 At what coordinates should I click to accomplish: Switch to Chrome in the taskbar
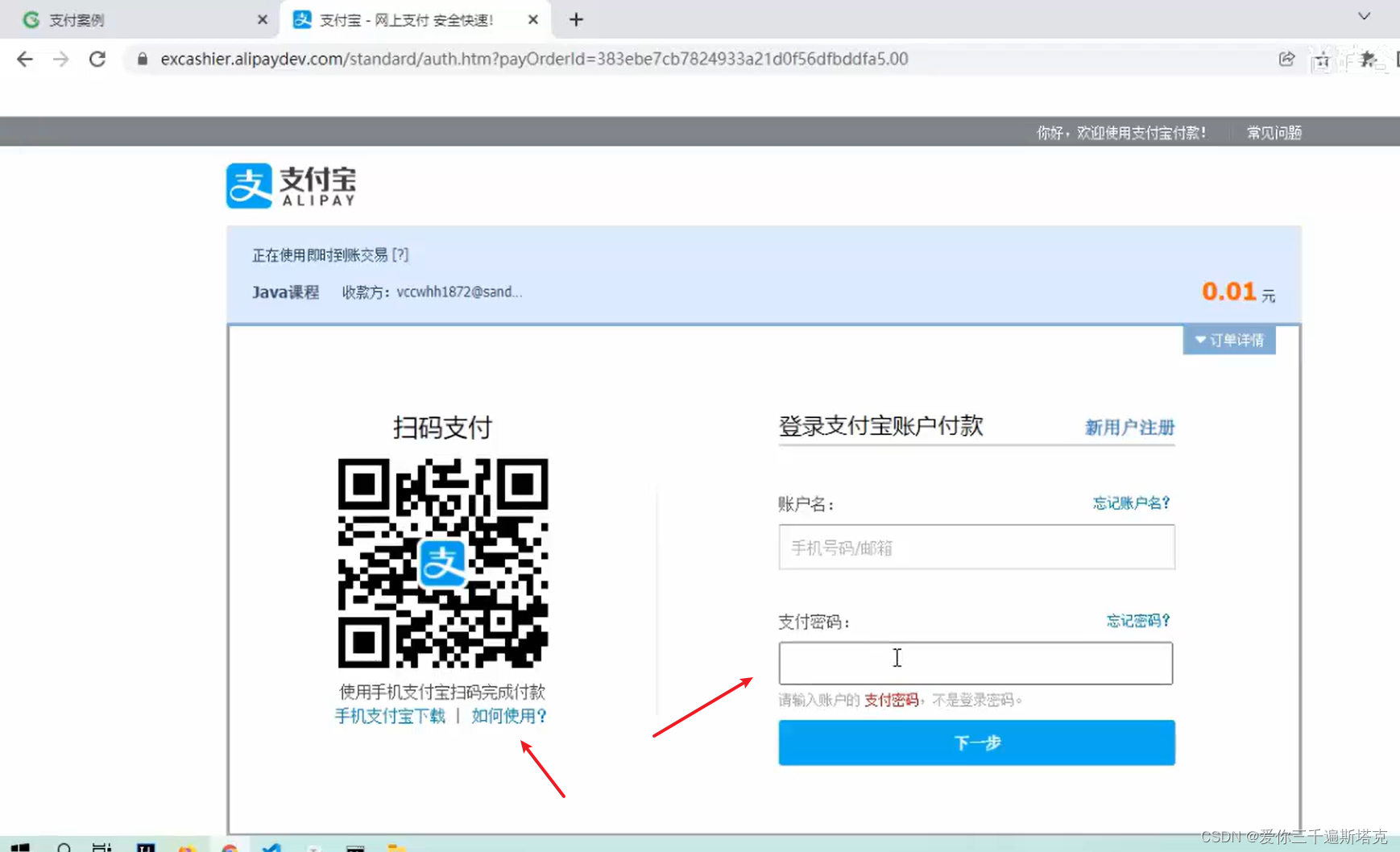[x=230, y=848]
